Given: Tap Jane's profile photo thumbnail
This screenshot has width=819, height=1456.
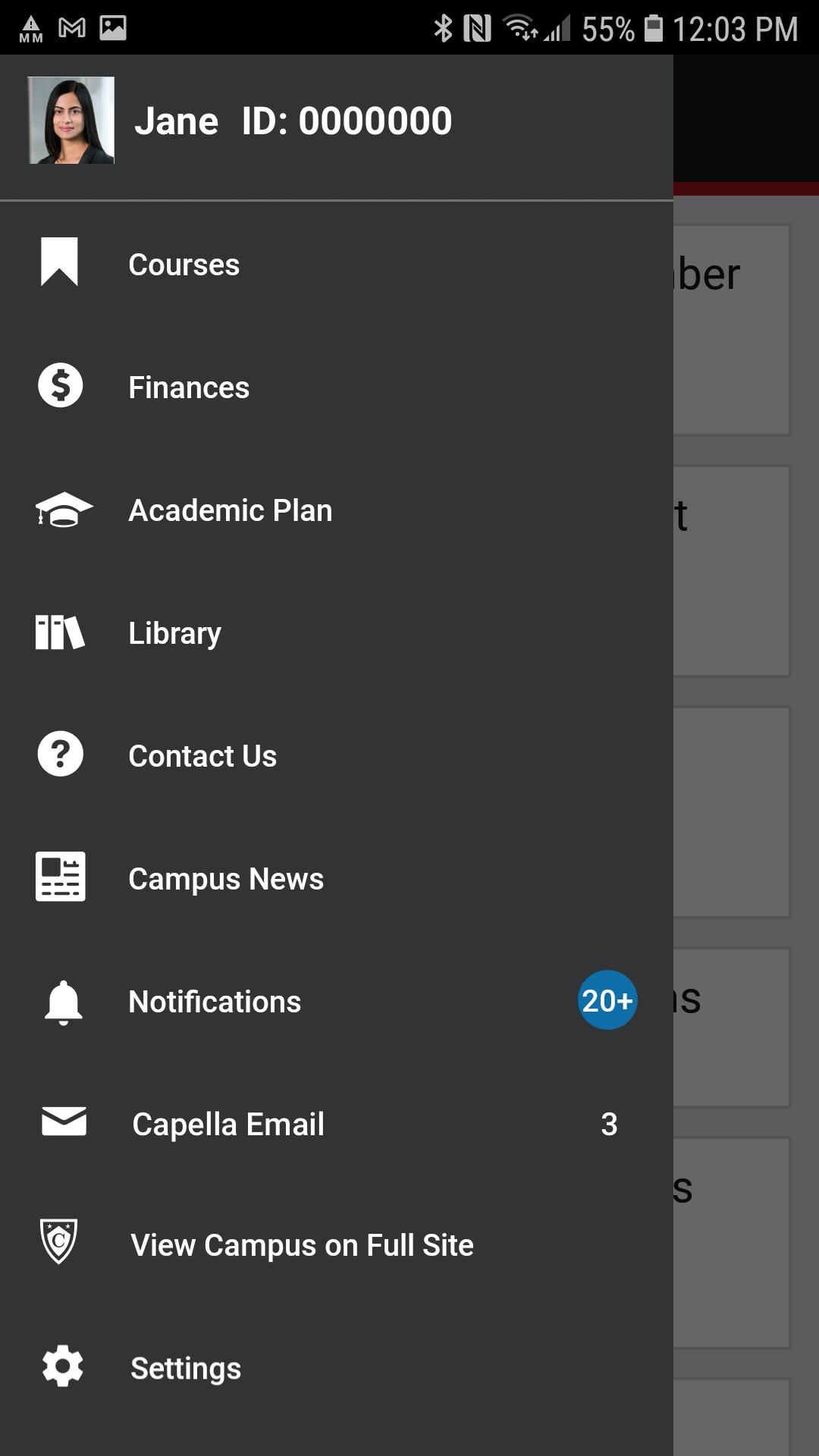Looking at the screenshot, I should coord(71,120).
